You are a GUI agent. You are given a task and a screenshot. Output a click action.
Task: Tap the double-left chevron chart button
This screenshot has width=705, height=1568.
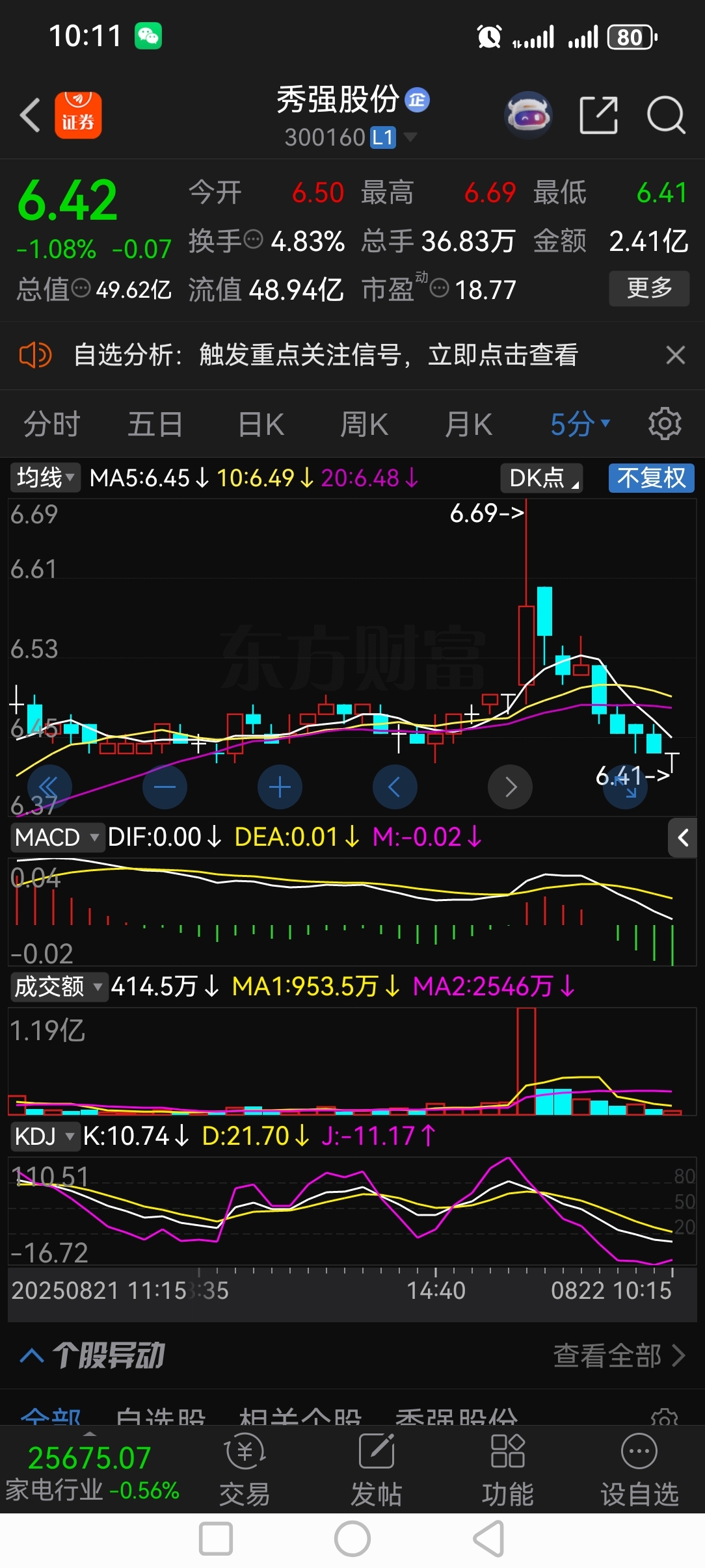click(49, 787)
